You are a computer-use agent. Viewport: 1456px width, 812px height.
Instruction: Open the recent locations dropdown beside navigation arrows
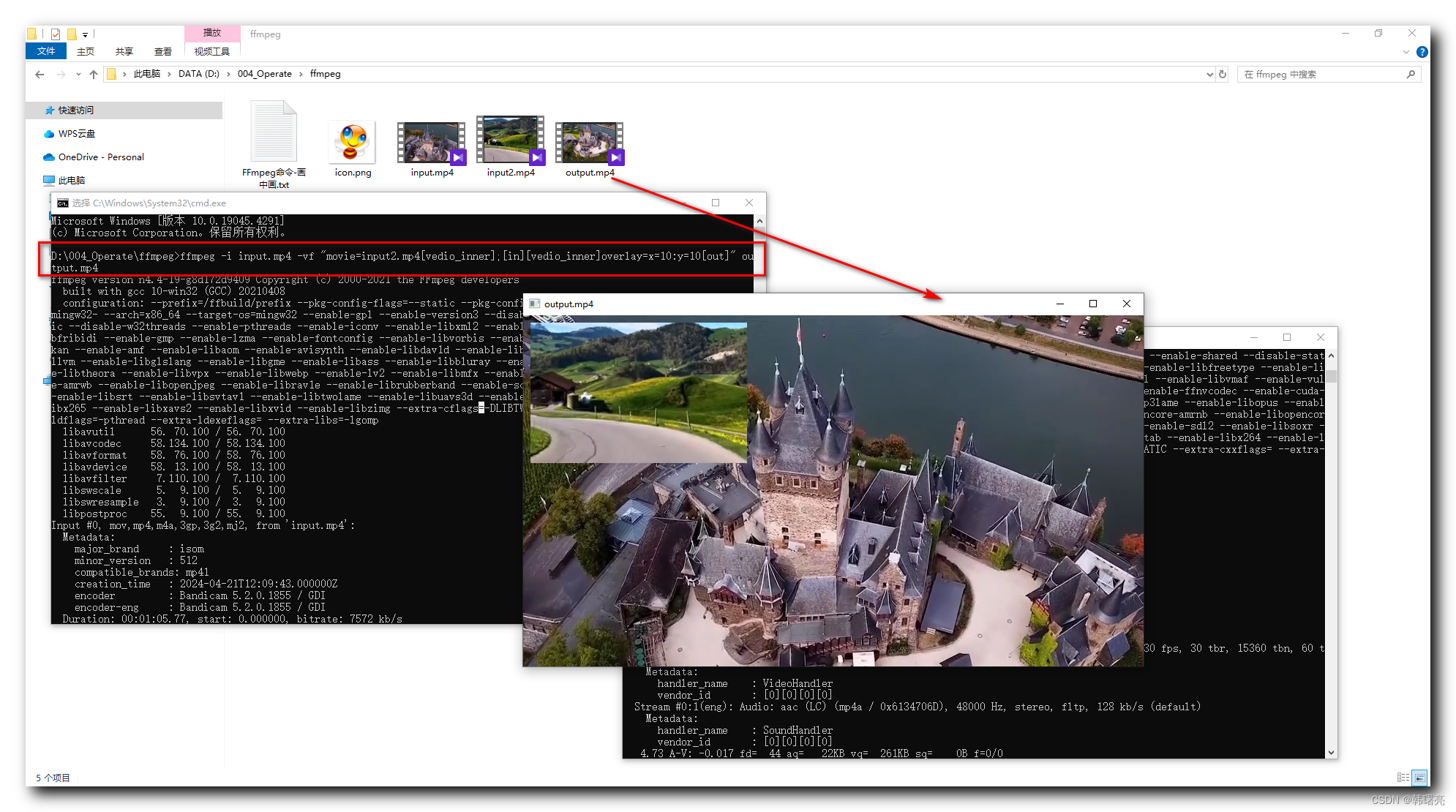[78, 74]
